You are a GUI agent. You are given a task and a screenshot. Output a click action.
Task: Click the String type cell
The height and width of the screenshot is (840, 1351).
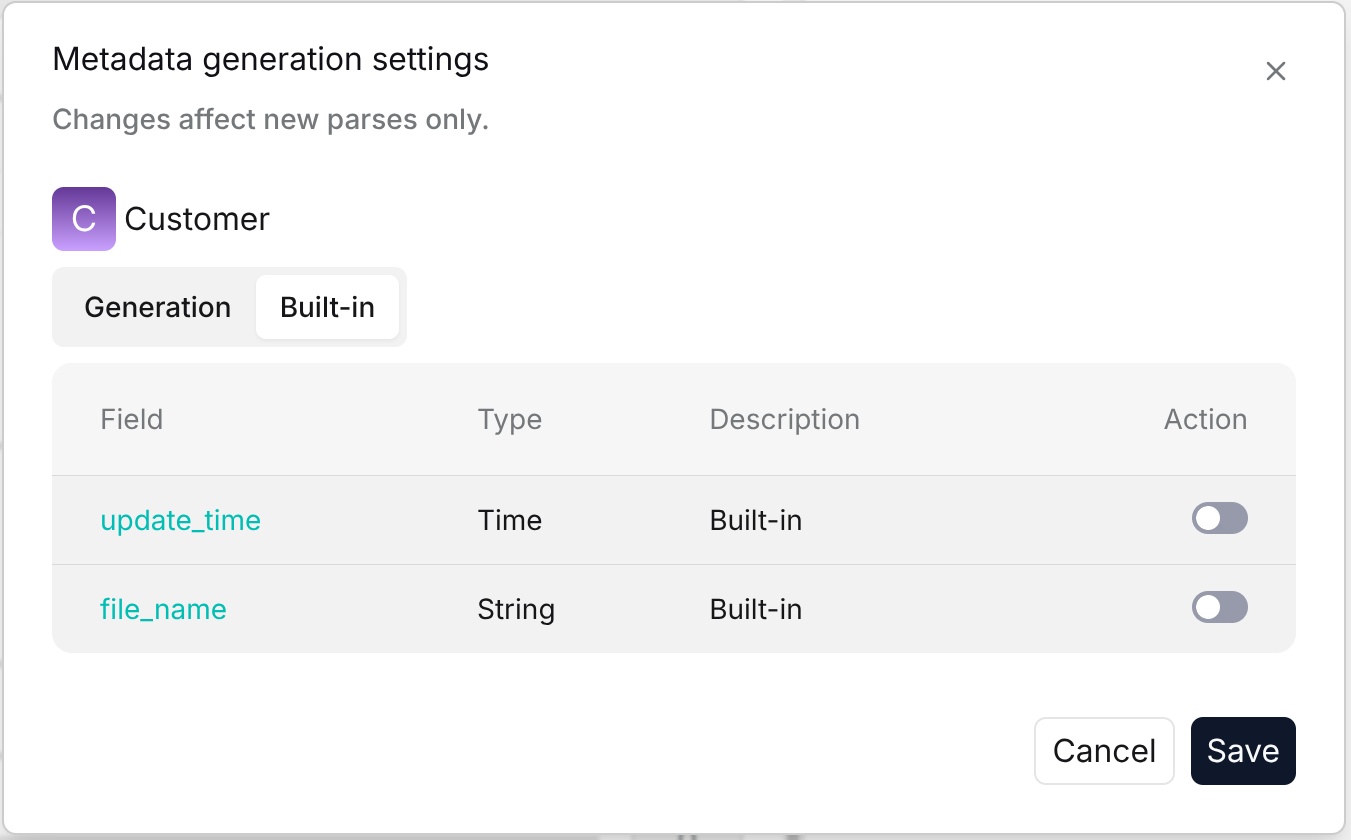point(516,609)
